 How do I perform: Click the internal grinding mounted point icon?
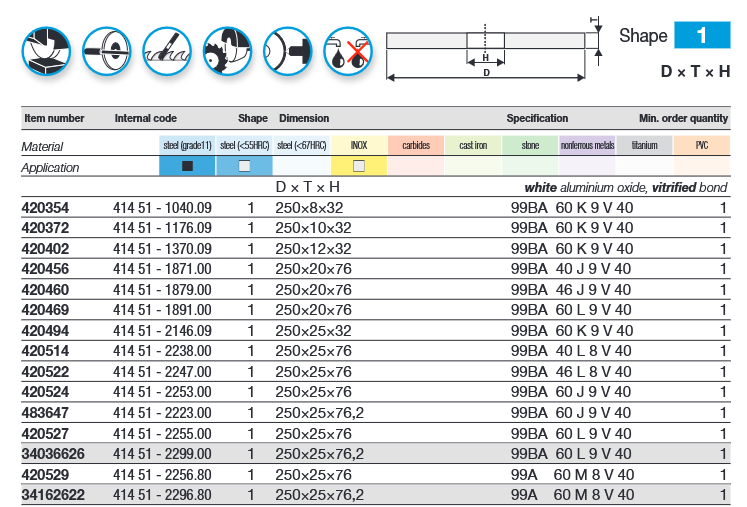(286, 46)
